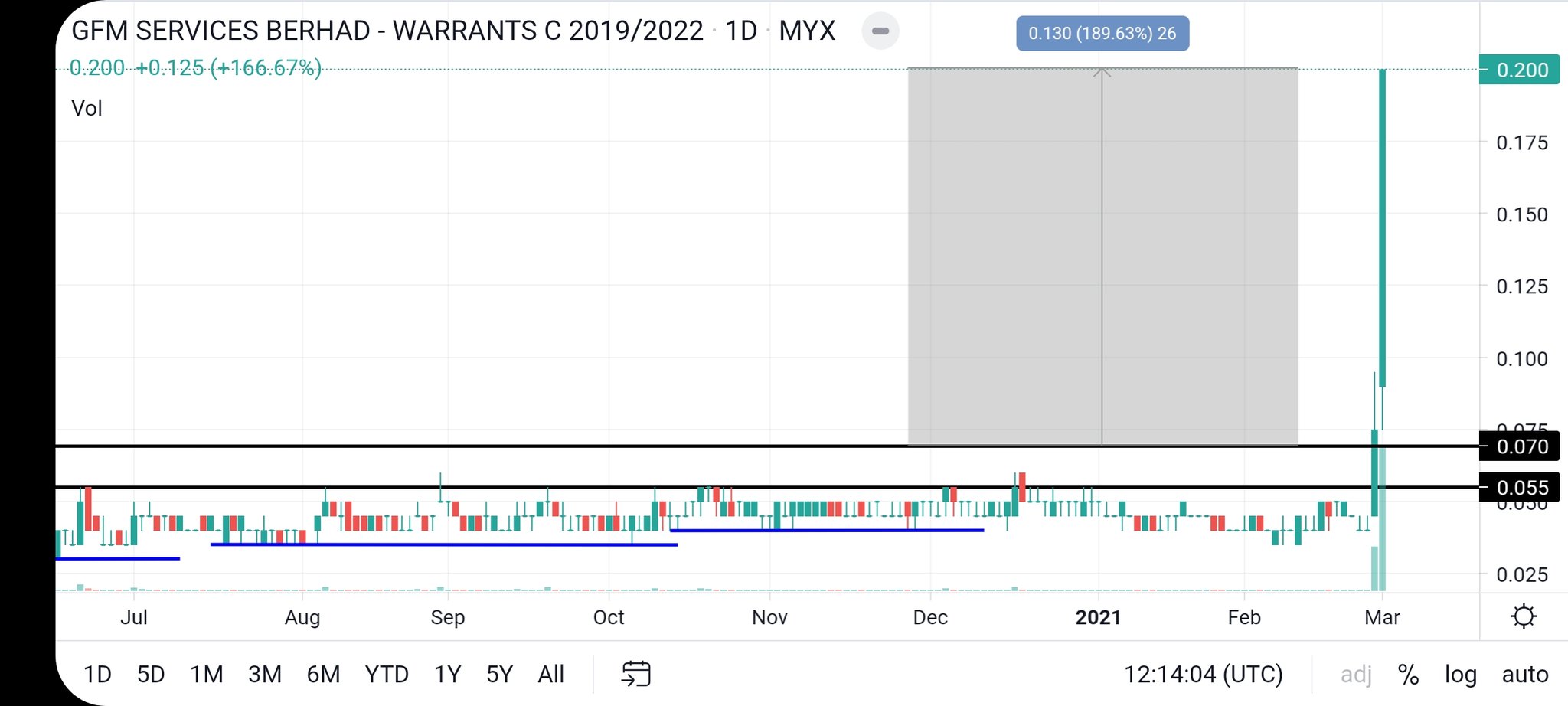Click the large green March candle
This screenshot has width=1568, height=706.
[x=1383, y=228]
